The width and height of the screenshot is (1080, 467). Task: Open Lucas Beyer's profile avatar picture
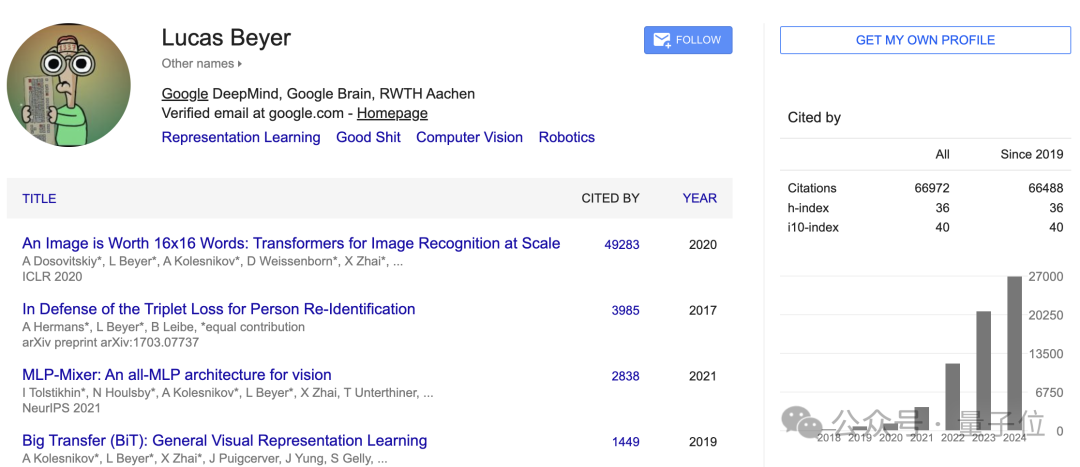tap(69, 85)
